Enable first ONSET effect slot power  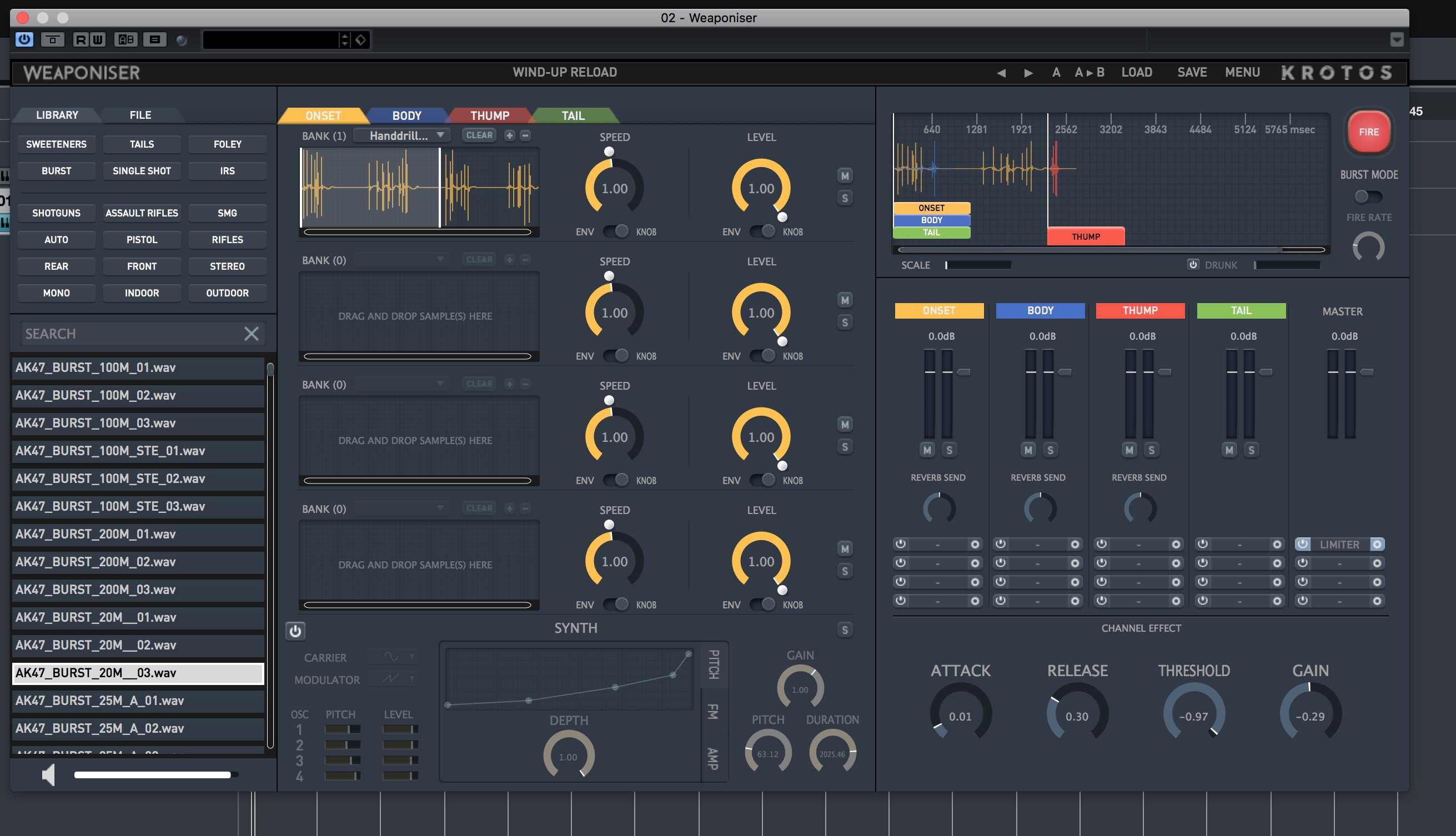tap(901, 544)
